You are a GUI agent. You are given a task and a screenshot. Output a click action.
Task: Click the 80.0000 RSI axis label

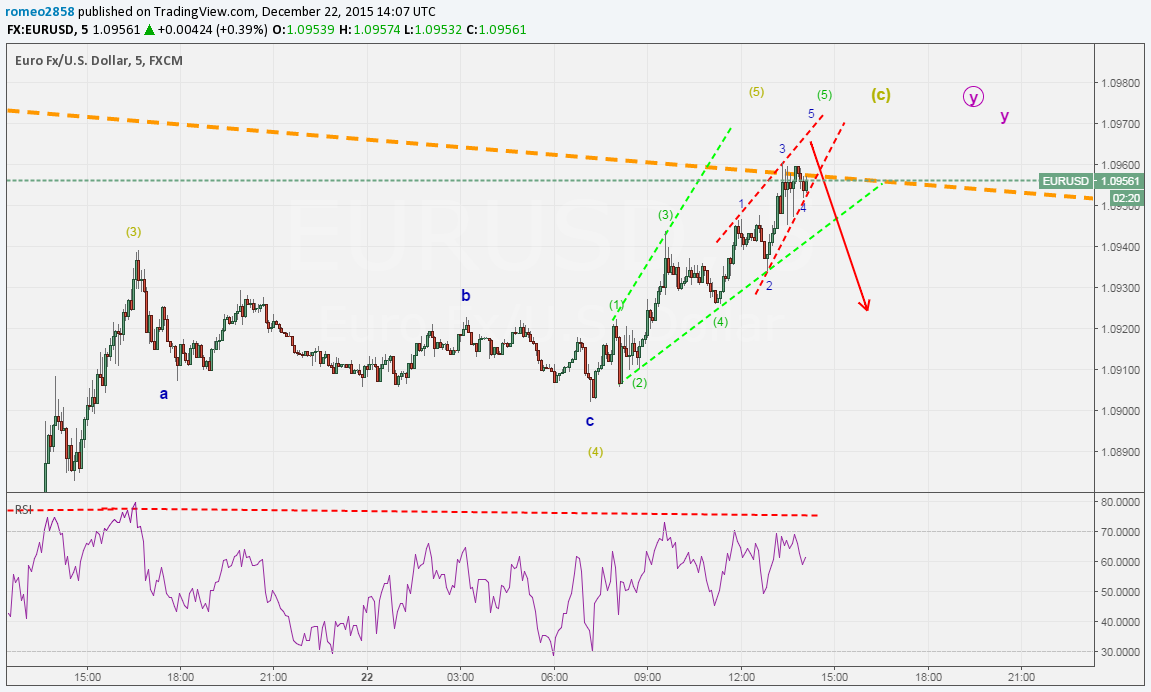(1121, 502)
